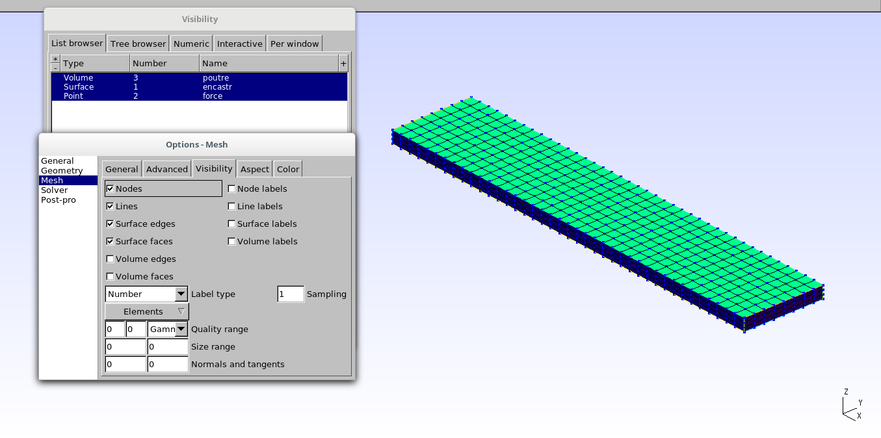Click the '*' select-all button beside Type
Viewport: 881px width, 438px height.
55,59
